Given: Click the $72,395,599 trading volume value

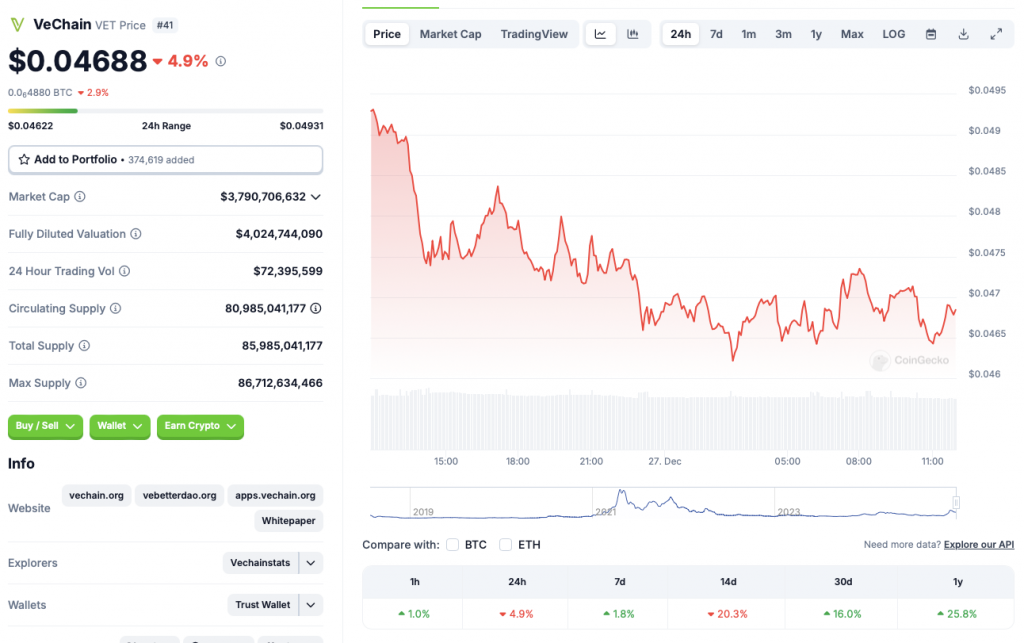Looking at the screenshot, I should 288,271.
